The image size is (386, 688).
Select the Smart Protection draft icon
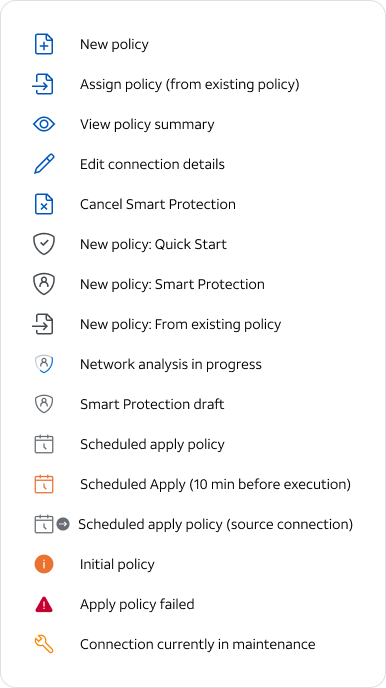[x=44, y=404]
